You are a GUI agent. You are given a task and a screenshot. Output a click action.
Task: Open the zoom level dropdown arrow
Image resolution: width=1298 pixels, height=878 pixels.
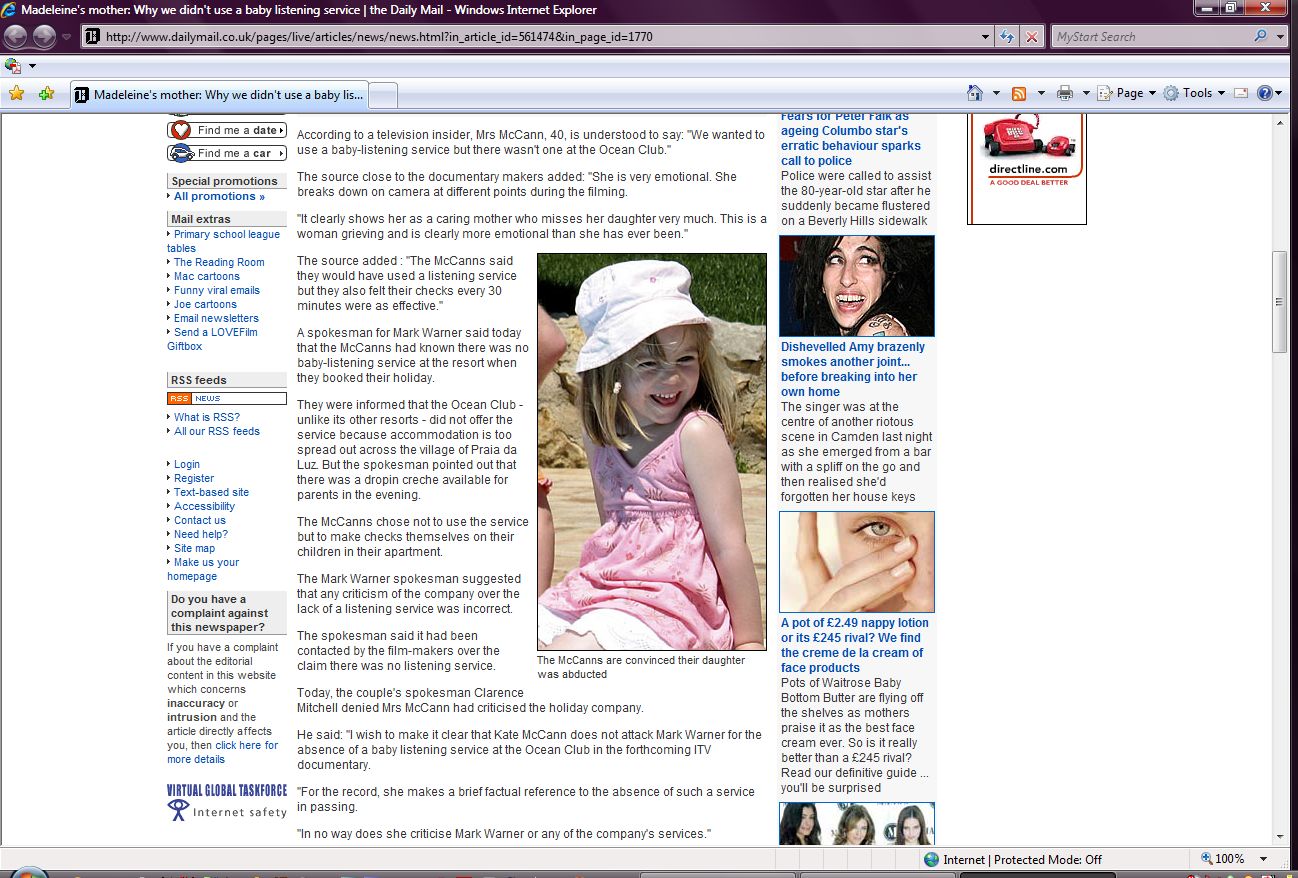click(x=1264, y=859)
